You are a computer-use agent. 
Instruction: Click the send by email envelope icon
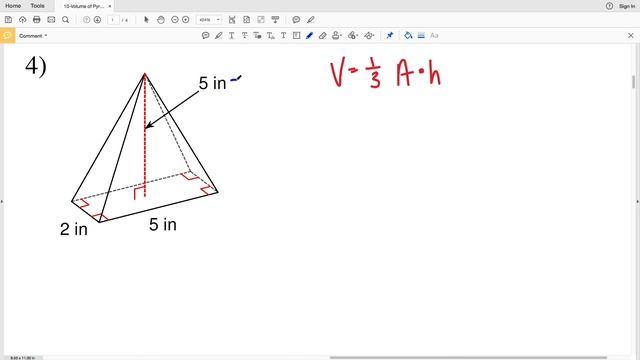51,20
